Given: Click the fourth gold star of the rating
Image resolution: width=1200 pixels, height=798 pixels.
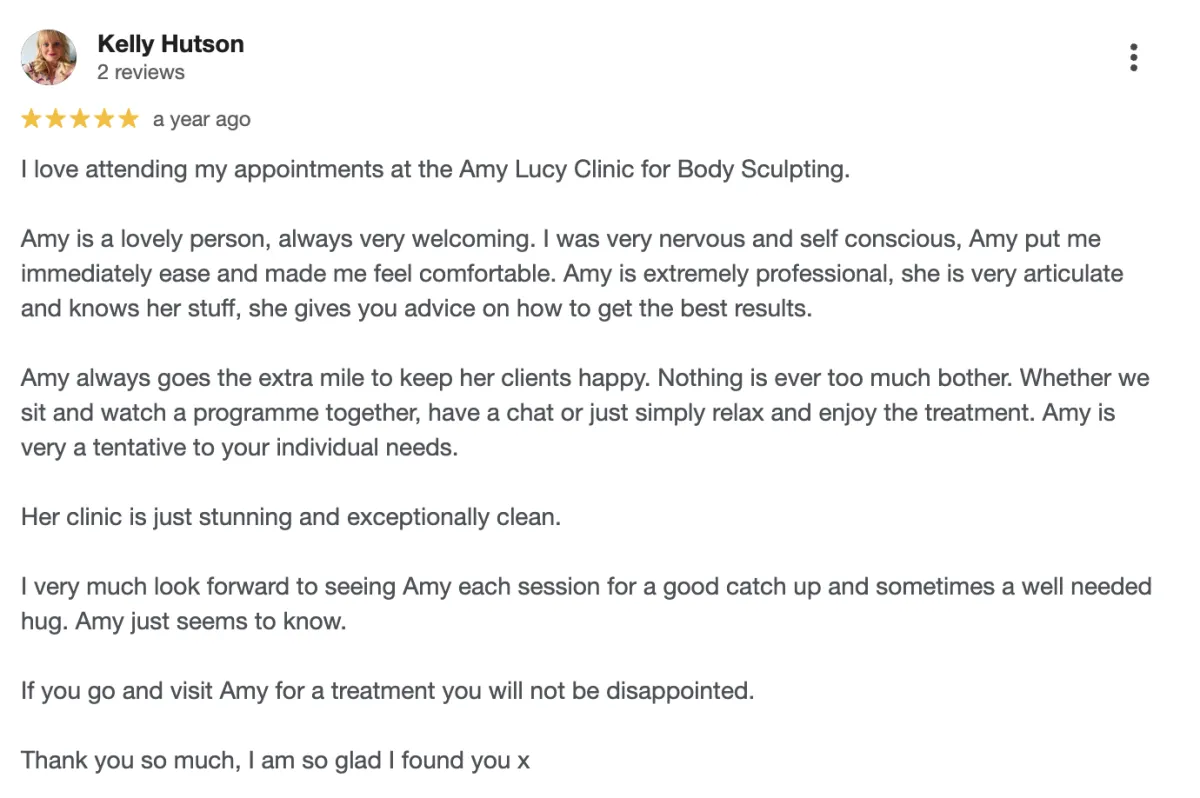Looking at the screenshot, I should click(x=103, y=119).
